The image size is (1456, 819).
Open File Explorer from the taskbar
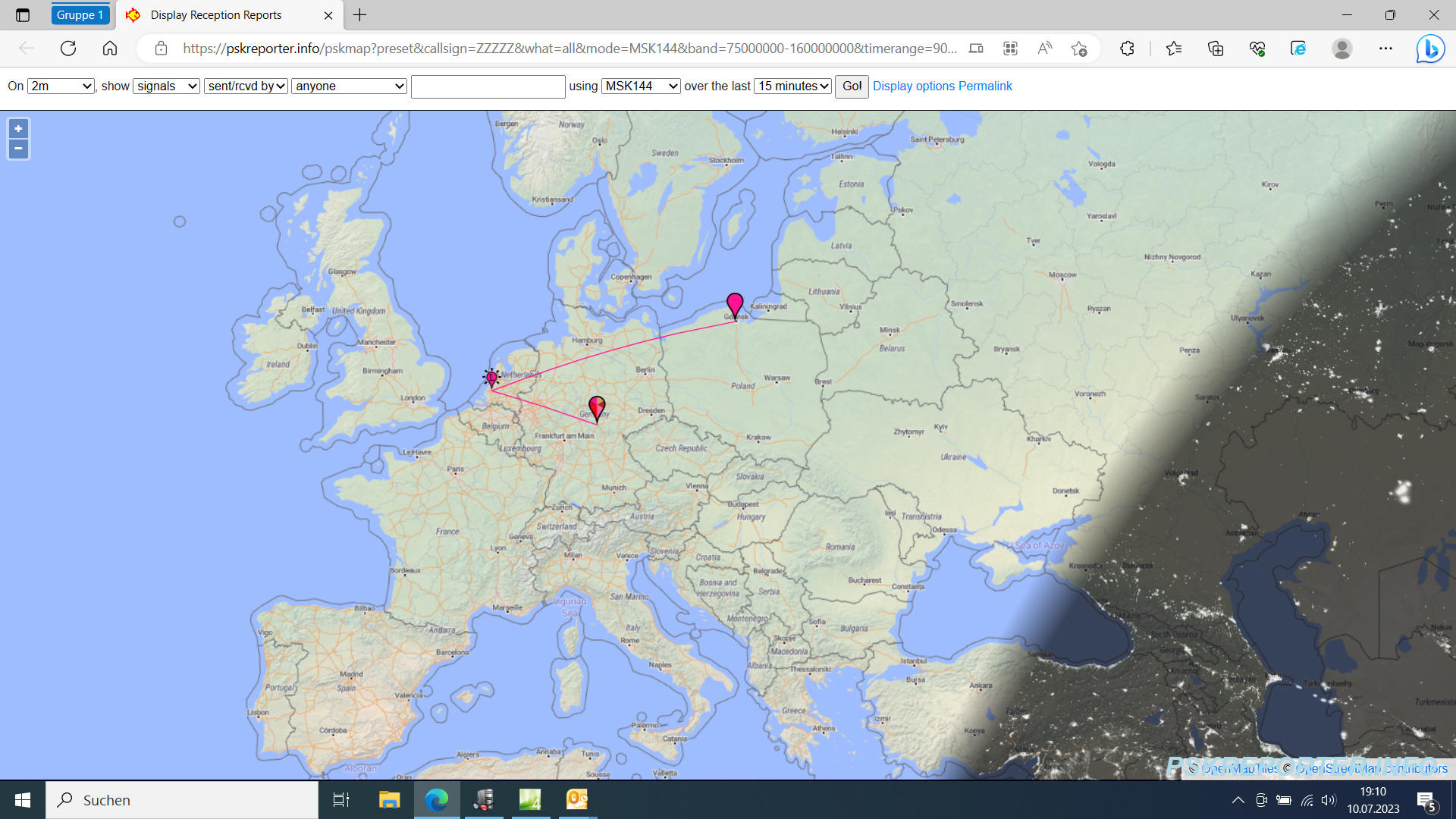(389, 800)
